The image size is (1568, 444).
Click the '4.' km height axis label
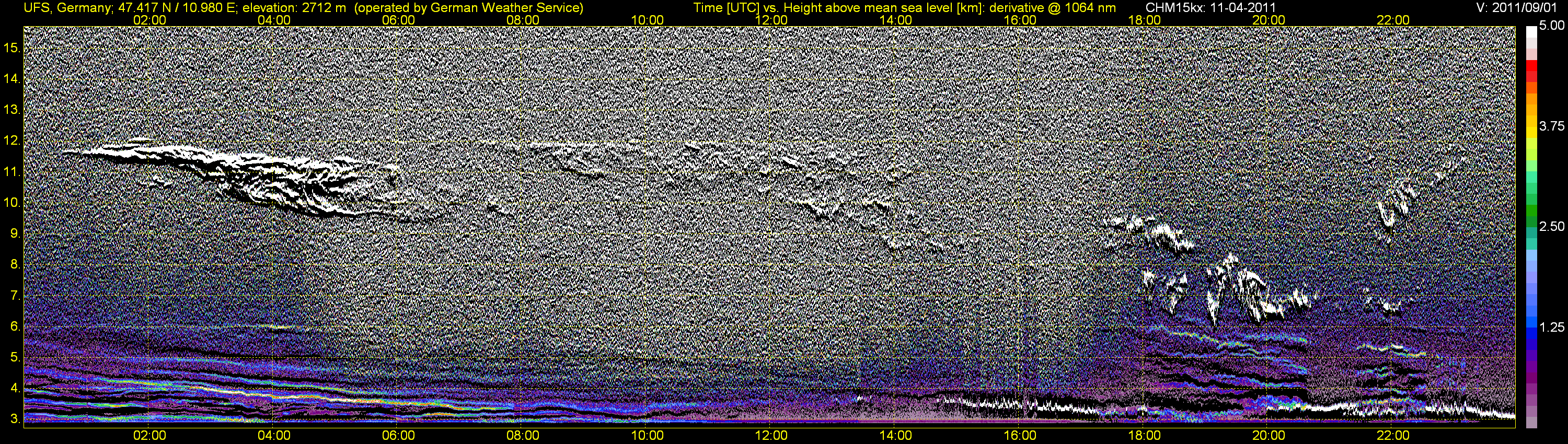point(16,388)
